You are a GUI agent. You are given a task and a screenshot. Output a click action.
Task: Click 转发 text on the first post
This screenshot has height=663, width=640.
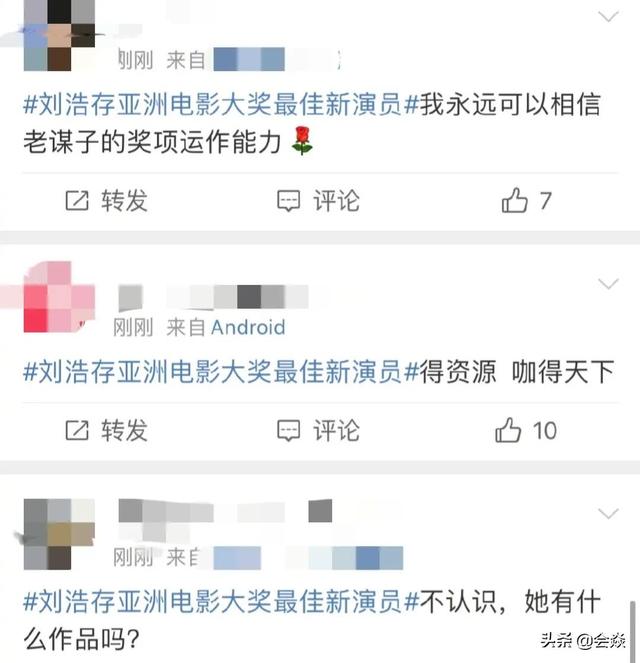(124, 200)
